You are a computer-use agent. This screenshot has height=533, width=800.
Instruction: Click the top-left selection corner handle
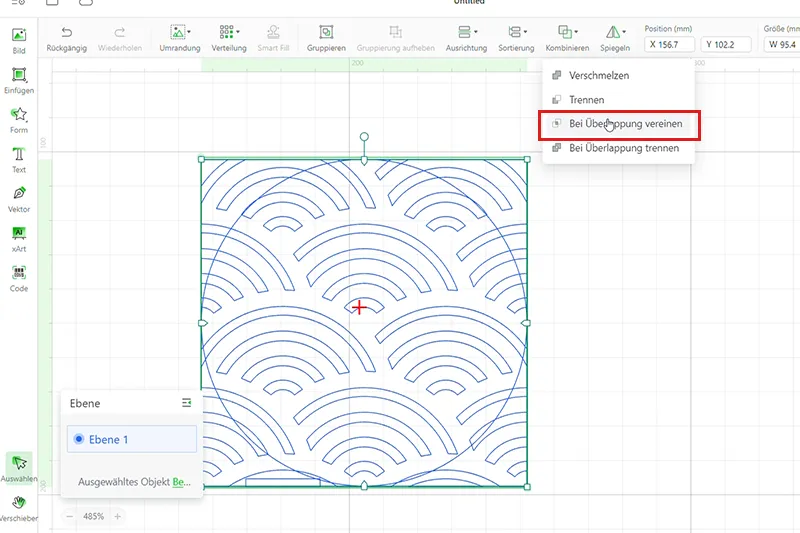(202, 160)
